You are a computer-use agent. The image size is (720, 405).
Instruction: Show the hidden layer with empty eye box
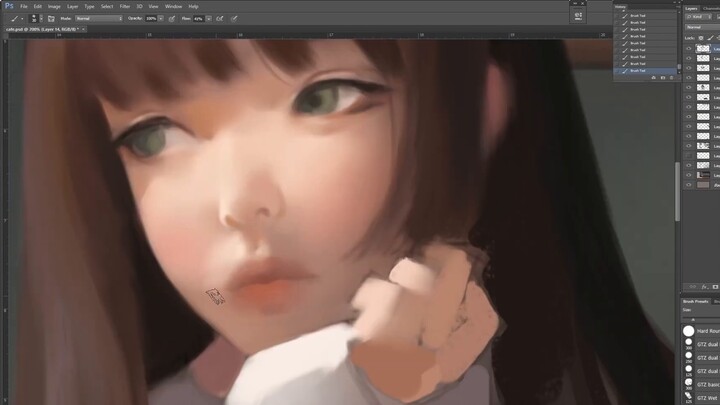click(688, 156)
